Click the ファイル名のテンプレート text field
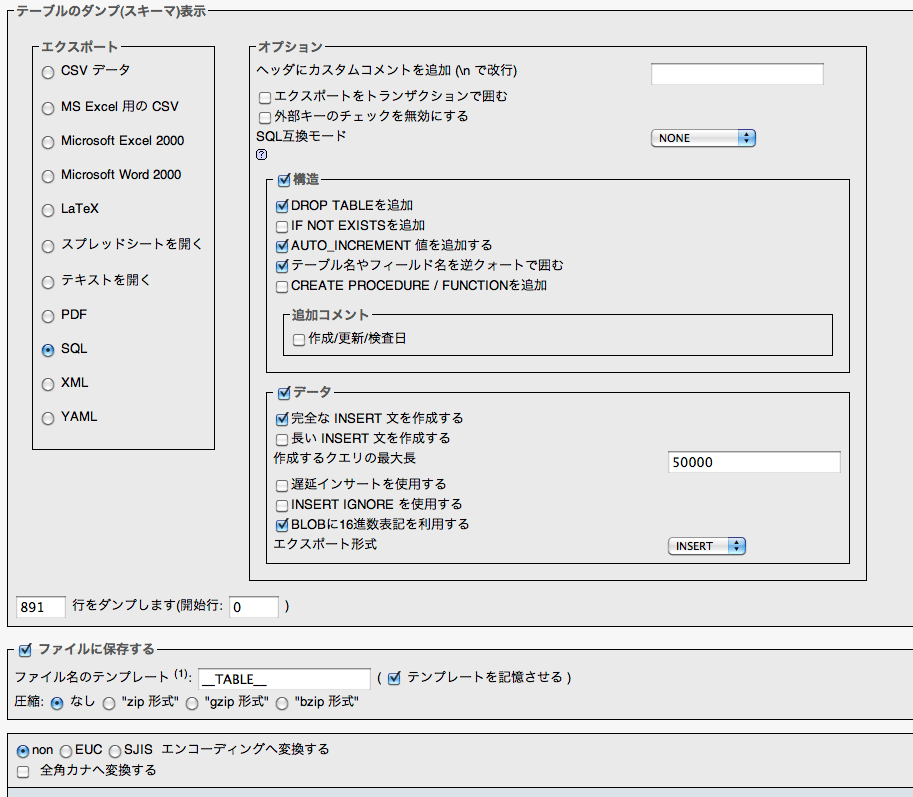 284,679
